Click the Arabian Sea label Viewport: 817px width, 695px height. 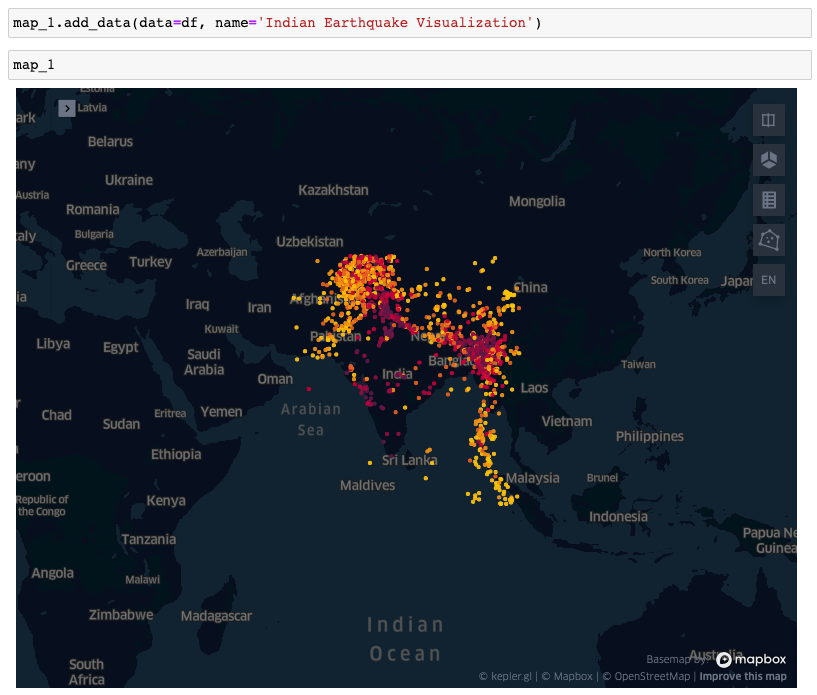(311, 420)
